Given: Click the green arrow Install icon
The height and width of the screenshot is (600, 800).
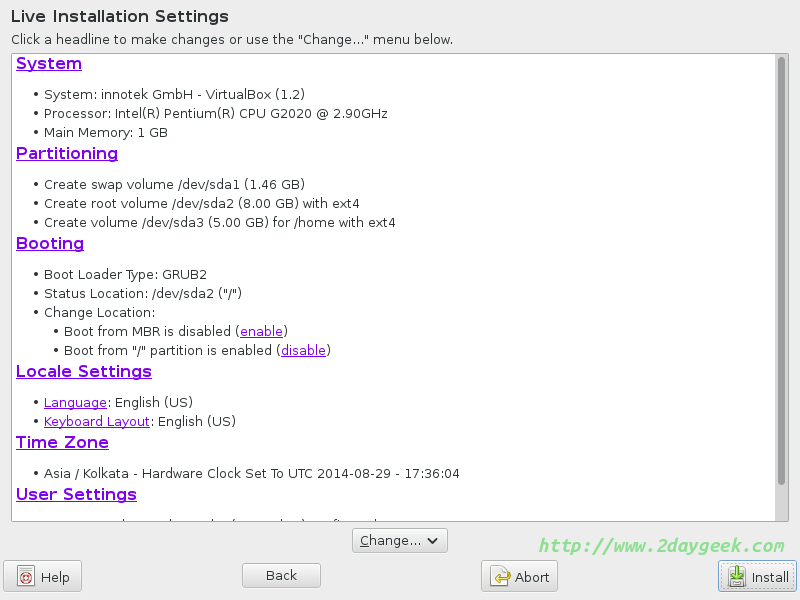Looking at the screenshot, I should pos(737,577).
